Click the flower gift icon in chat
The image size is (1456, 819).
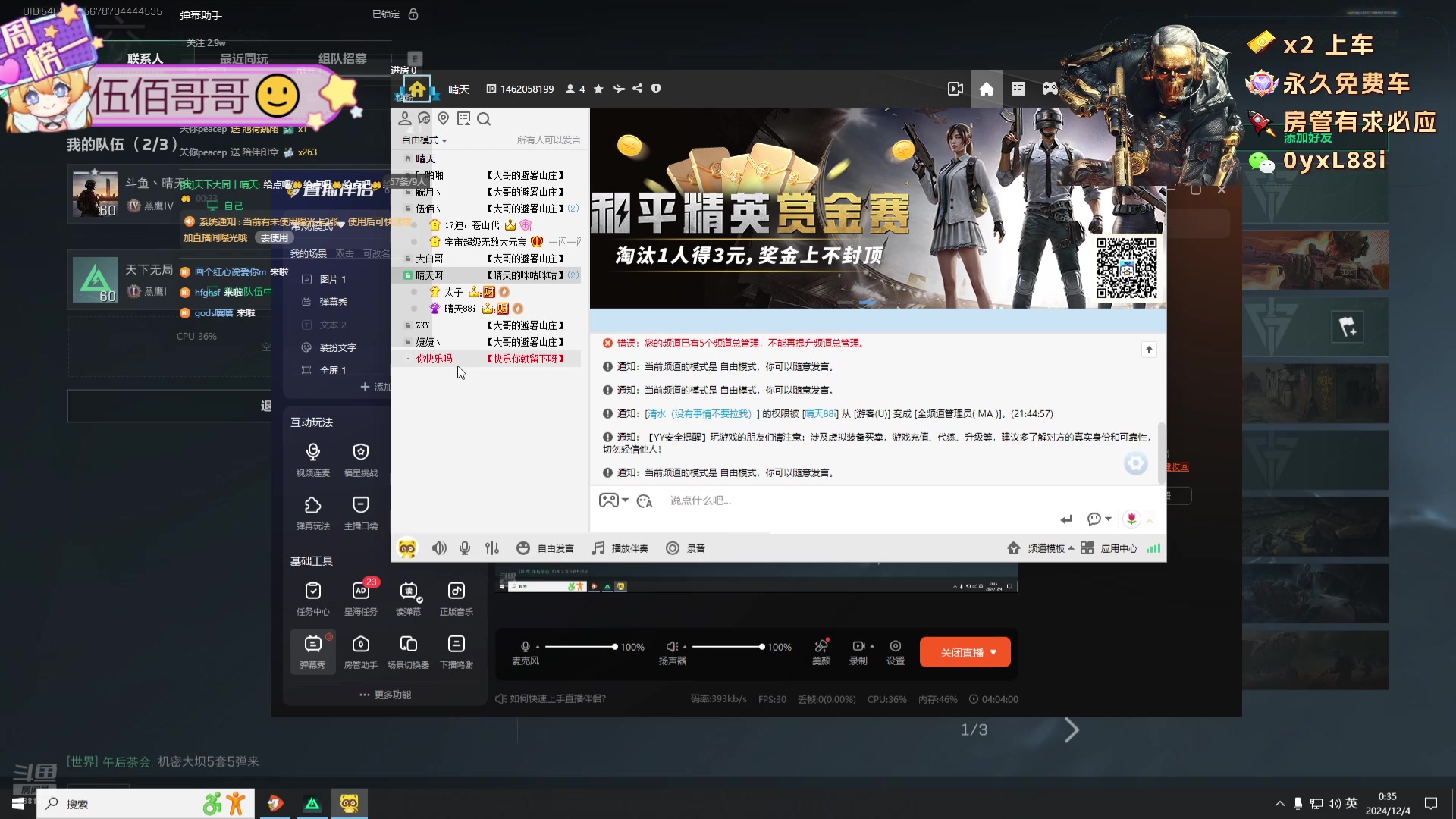coord(1131,519)
